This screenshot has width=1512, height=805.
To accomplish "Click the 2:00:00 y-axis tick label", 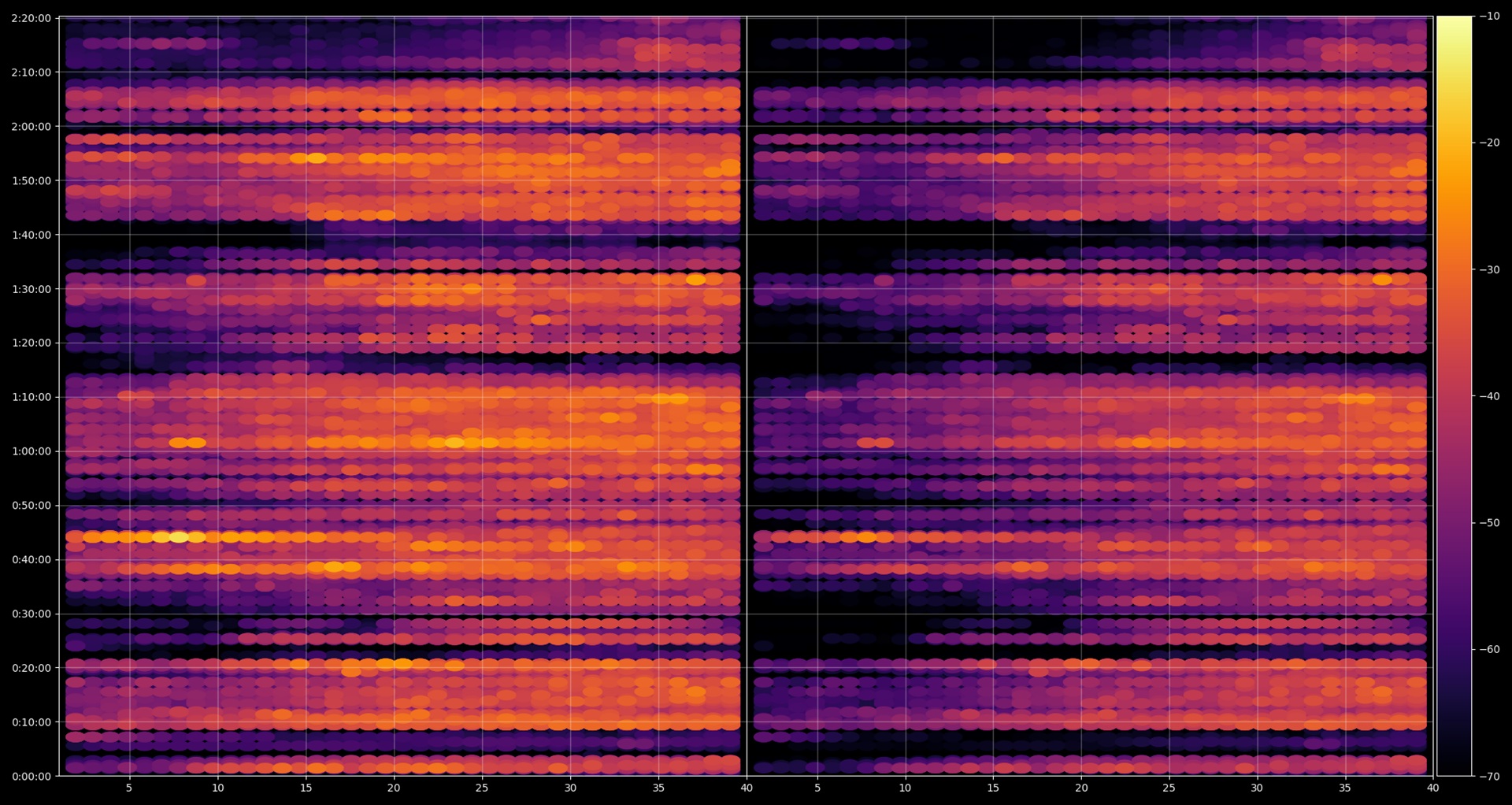I will [31, 126].
